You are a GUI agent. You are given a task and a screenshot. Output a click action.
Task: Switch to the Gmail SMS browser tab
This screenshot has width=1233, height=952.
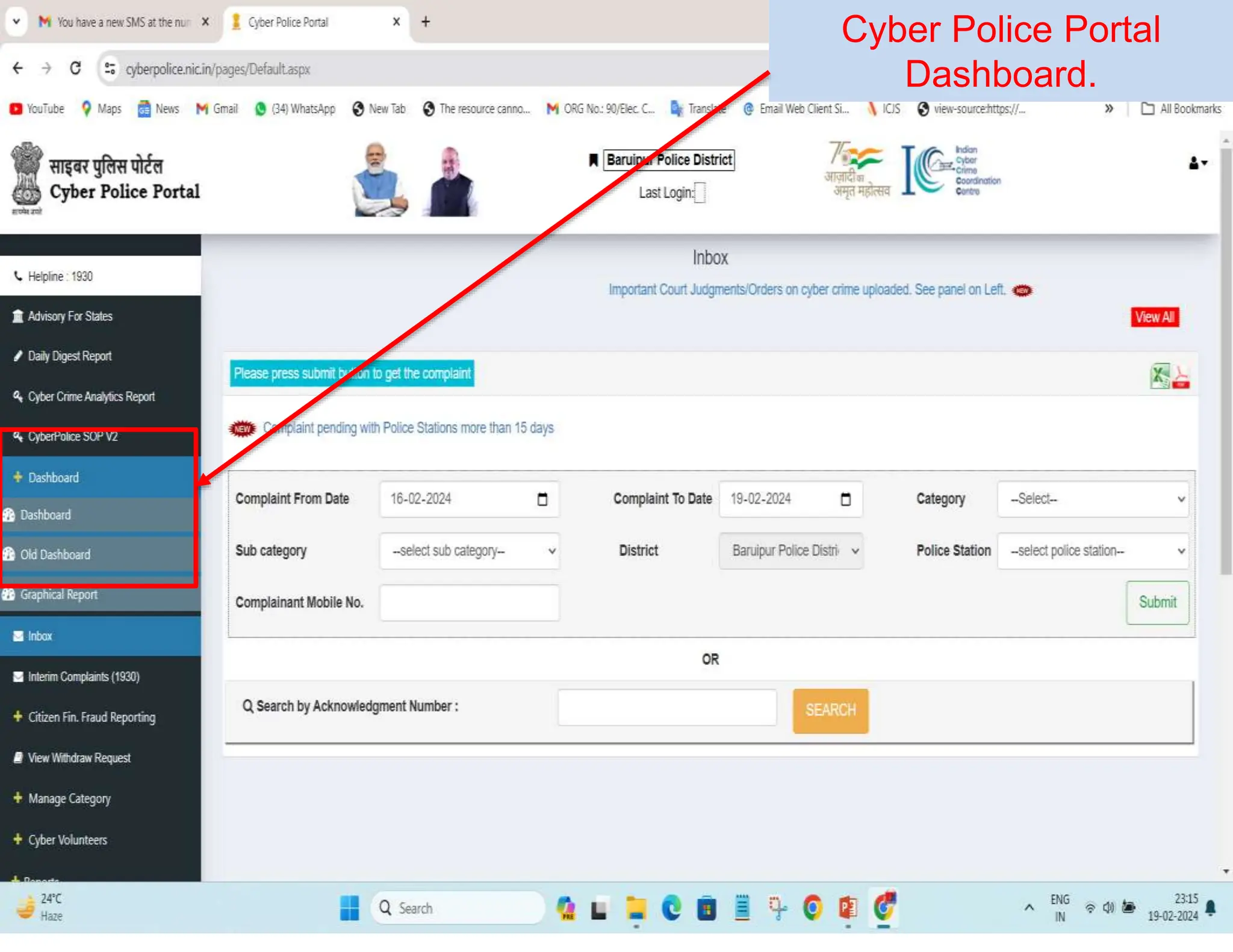click(120, 22)
